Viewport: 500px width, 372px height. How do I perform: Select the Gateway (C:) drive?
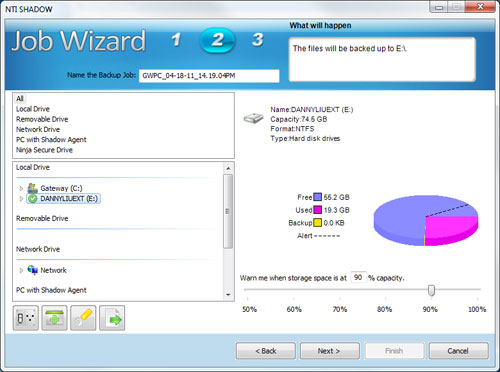click(61, 188)
